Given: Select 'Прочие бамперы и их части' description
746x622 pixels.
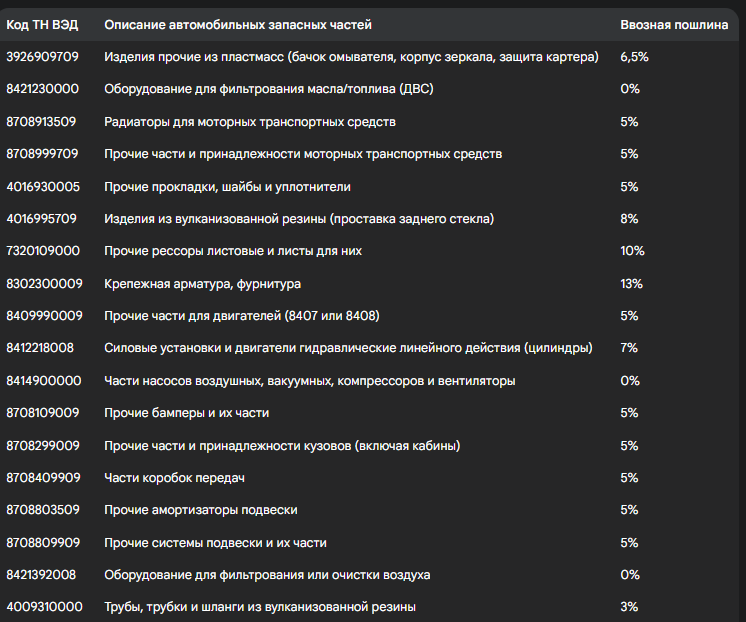Looking at the screenshot, I should [x=186, y=413].
